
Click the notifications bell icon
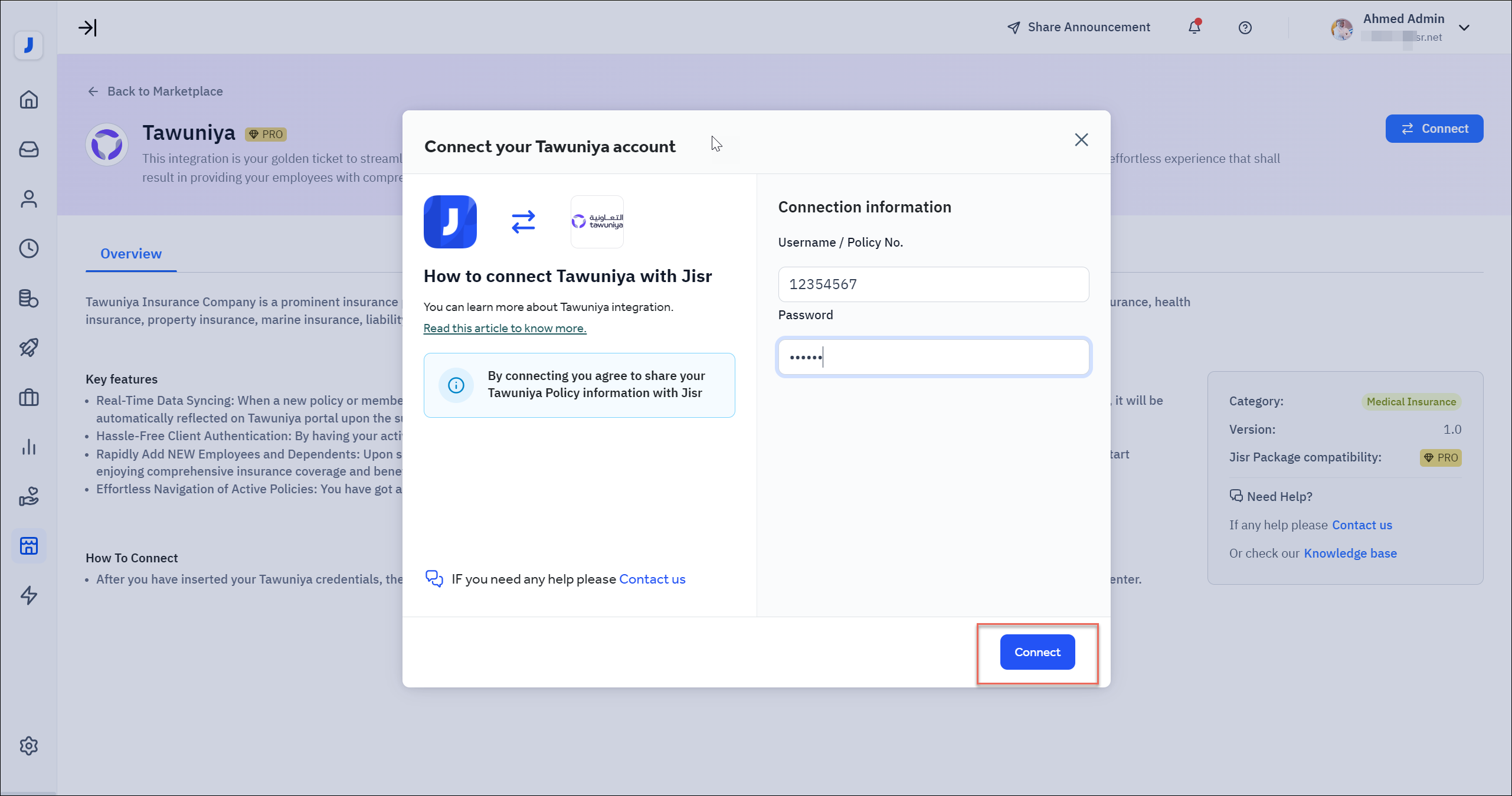1194,27
